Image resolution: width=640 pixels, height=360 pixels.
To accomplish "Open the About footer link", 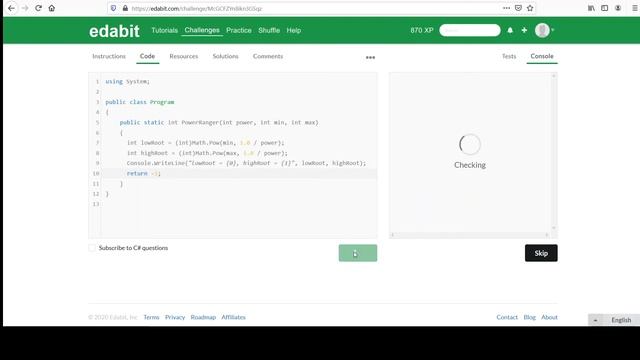I will click(549, 317).
